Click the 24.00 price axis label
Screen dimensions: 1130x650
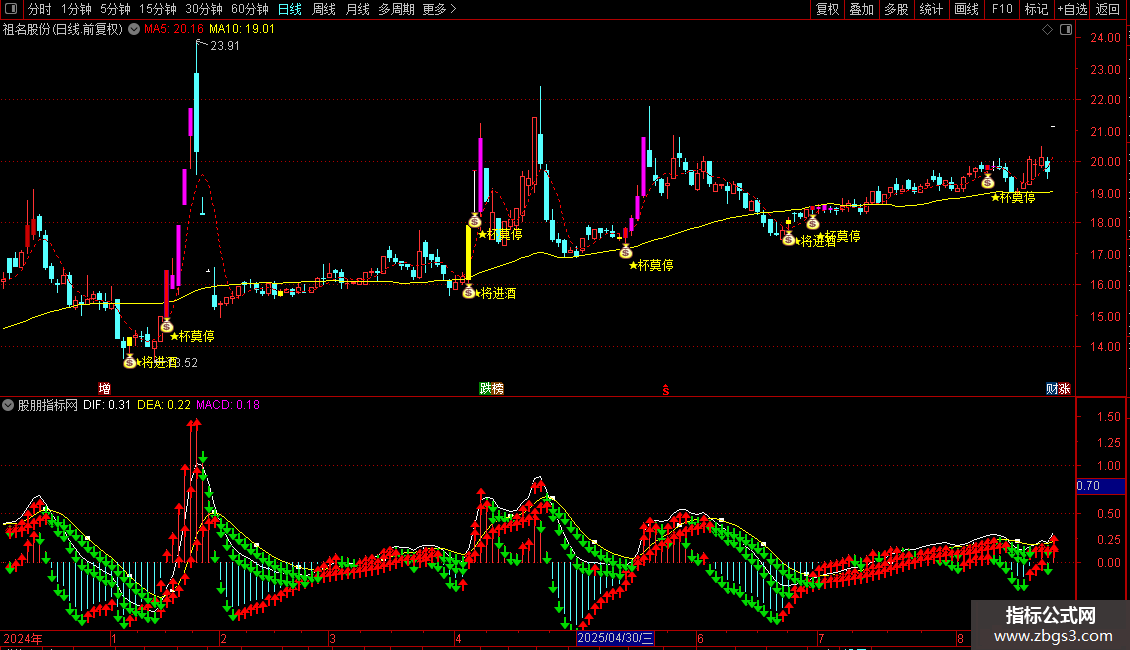pyautogui.click(x=1105, y=38)
